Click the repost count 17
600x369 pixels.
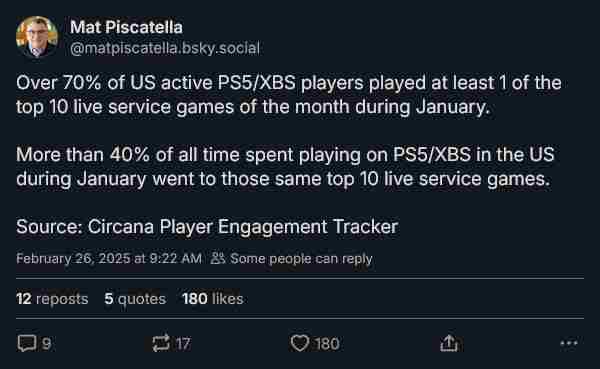(183, 344)
